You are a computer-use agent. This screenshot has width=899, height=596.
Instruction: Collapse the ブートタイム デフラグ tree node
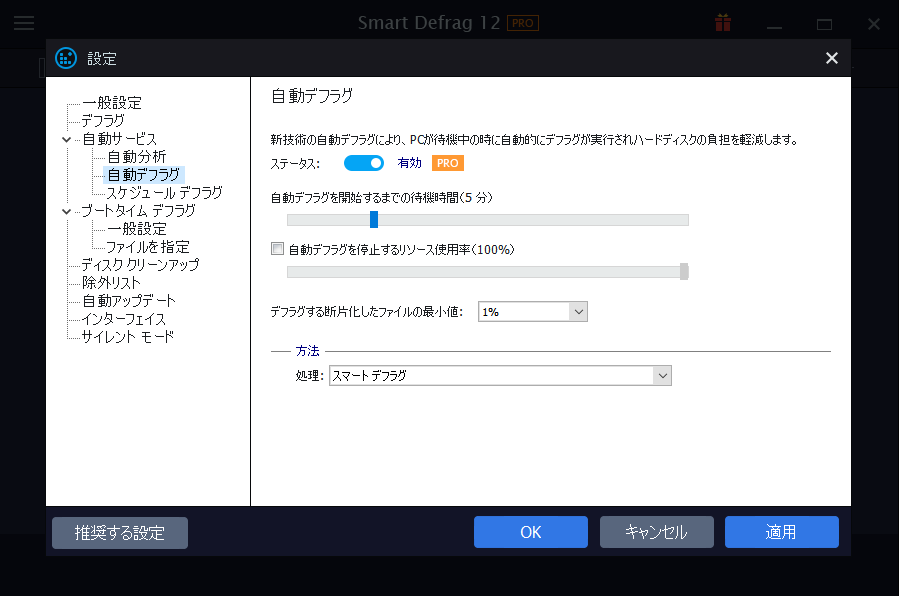pyautogui.click(x=67, y=211)
